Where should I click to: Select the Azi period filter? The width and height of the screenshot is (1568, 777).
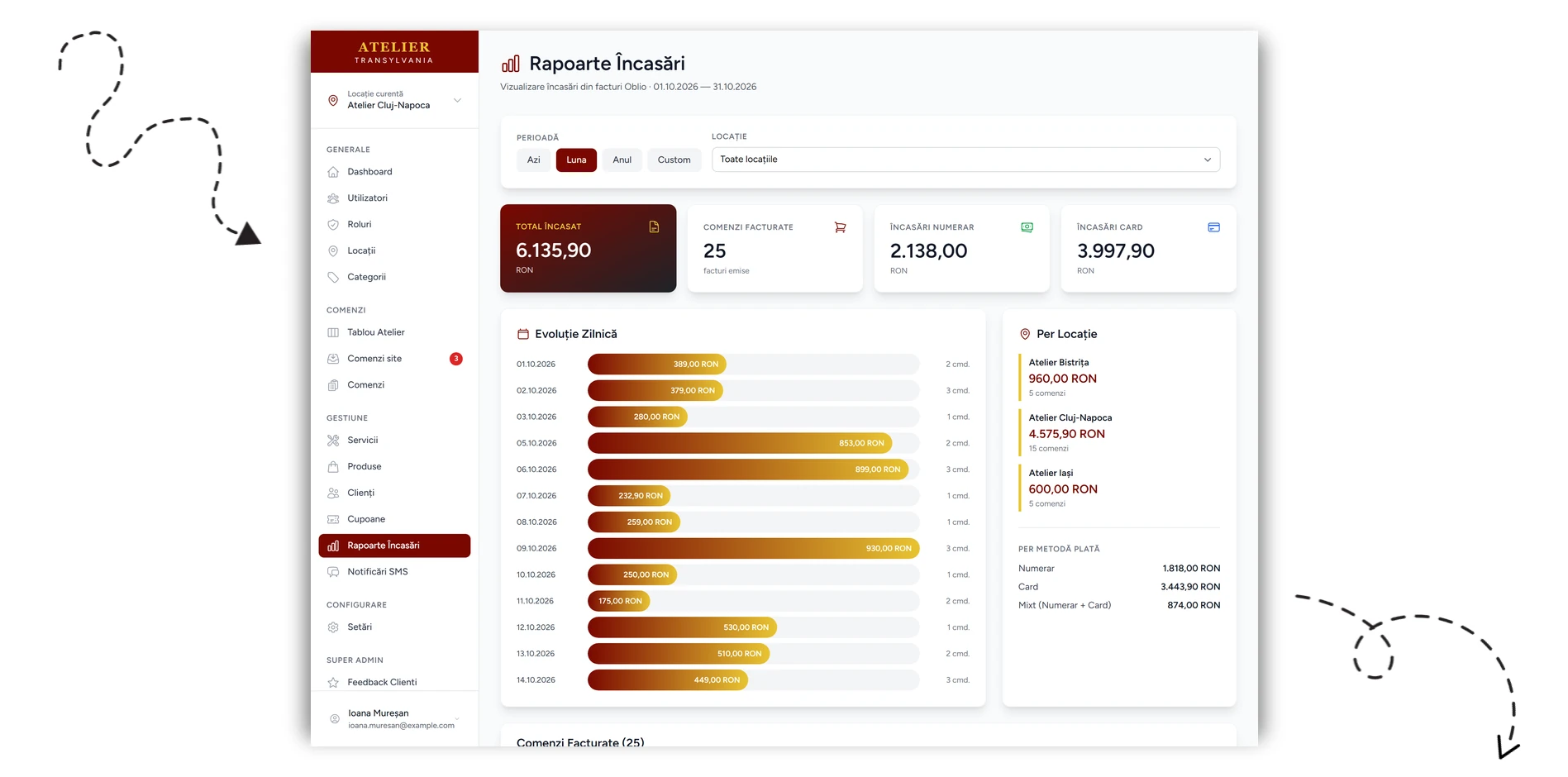(x=534, y=160)
